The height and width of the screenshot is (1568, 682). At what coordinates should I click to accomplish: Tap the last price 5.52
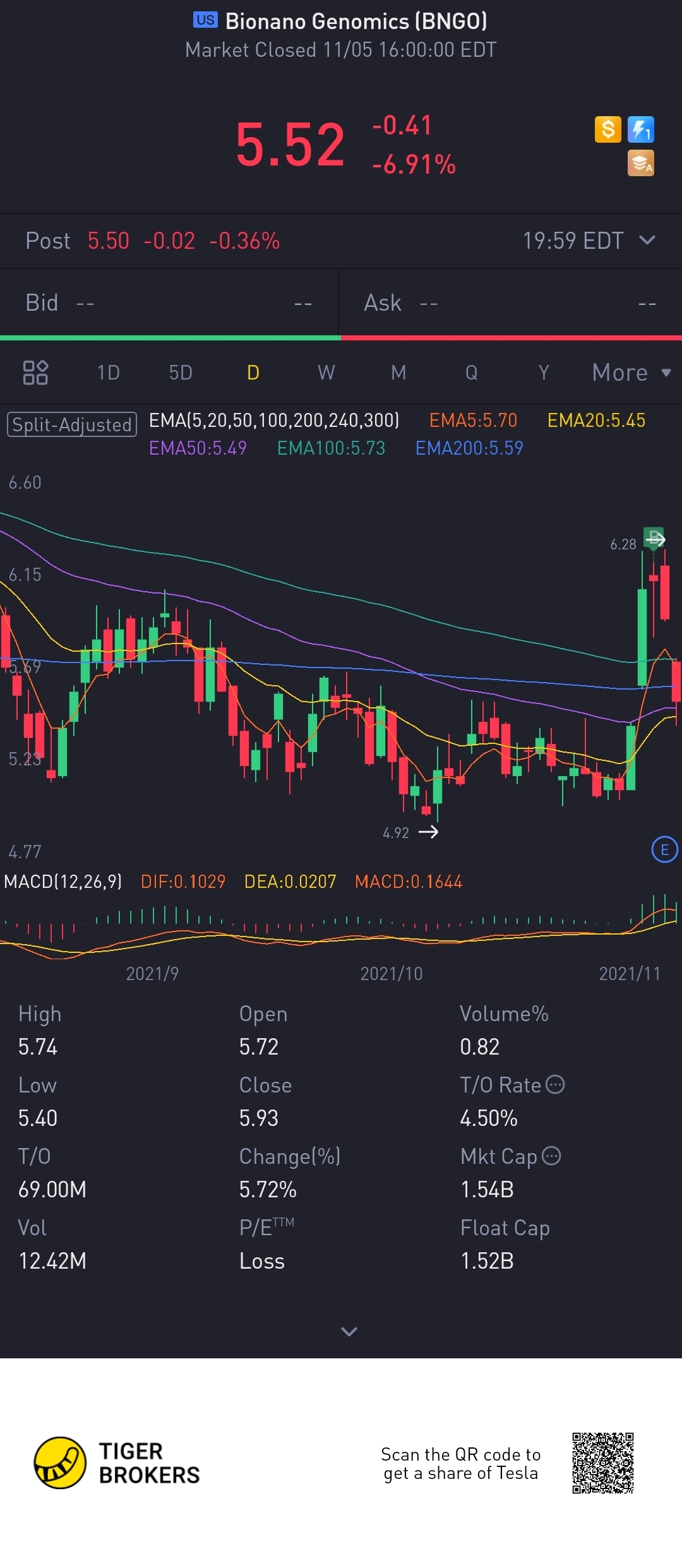tap(290, 145)
